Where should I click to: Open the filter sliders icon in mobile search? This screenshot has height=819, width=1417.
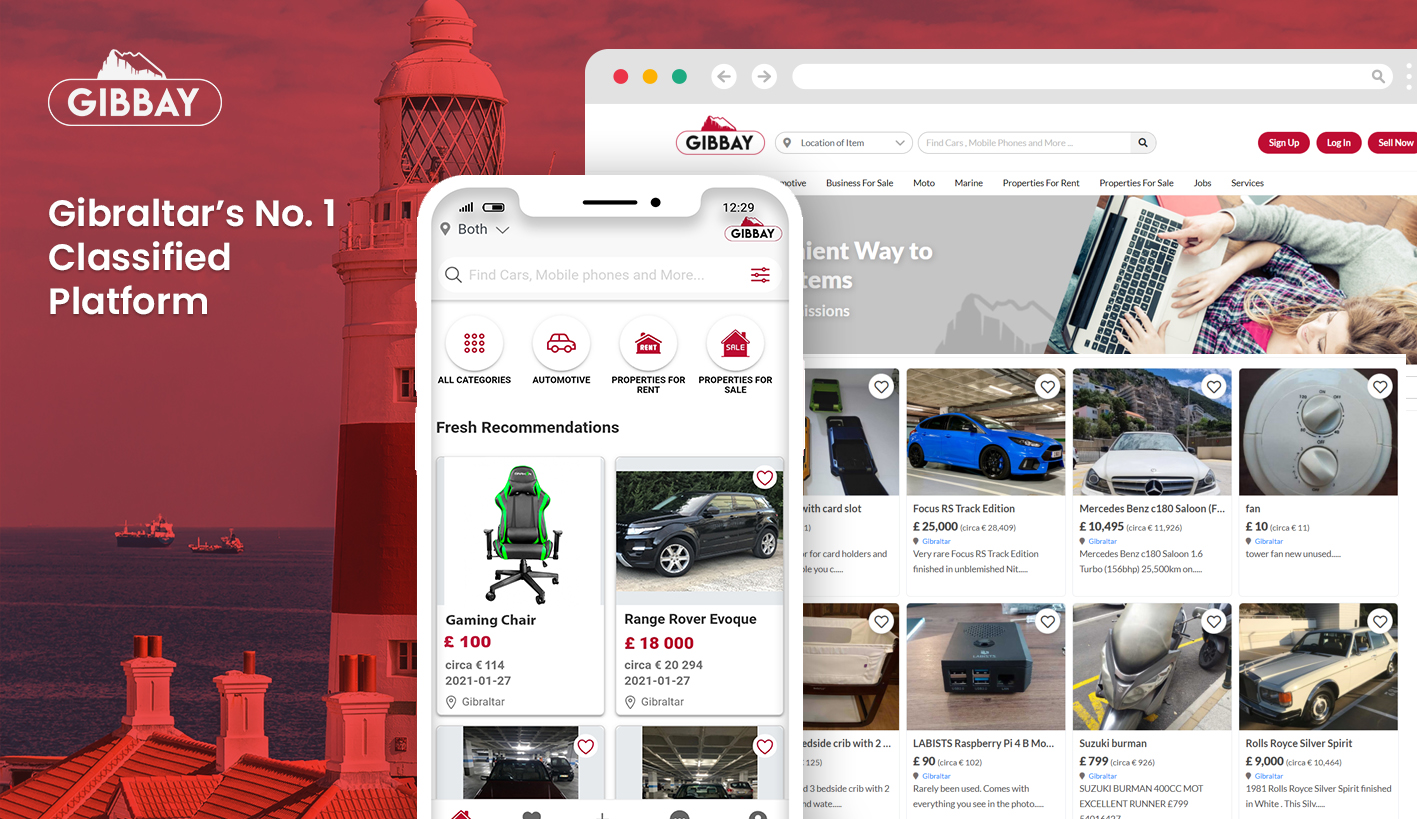click(x=760, y=275)
